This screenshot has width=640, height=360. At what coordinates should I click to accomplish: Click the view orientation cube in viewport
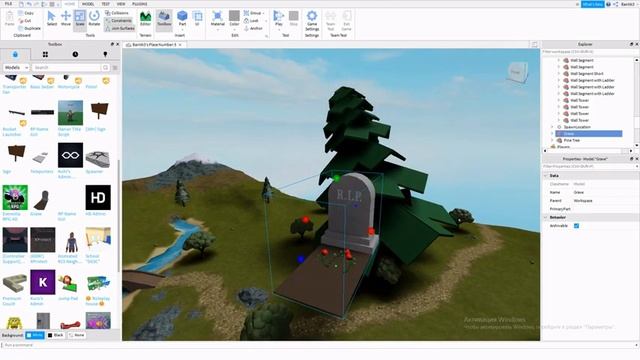coord(517,73)
